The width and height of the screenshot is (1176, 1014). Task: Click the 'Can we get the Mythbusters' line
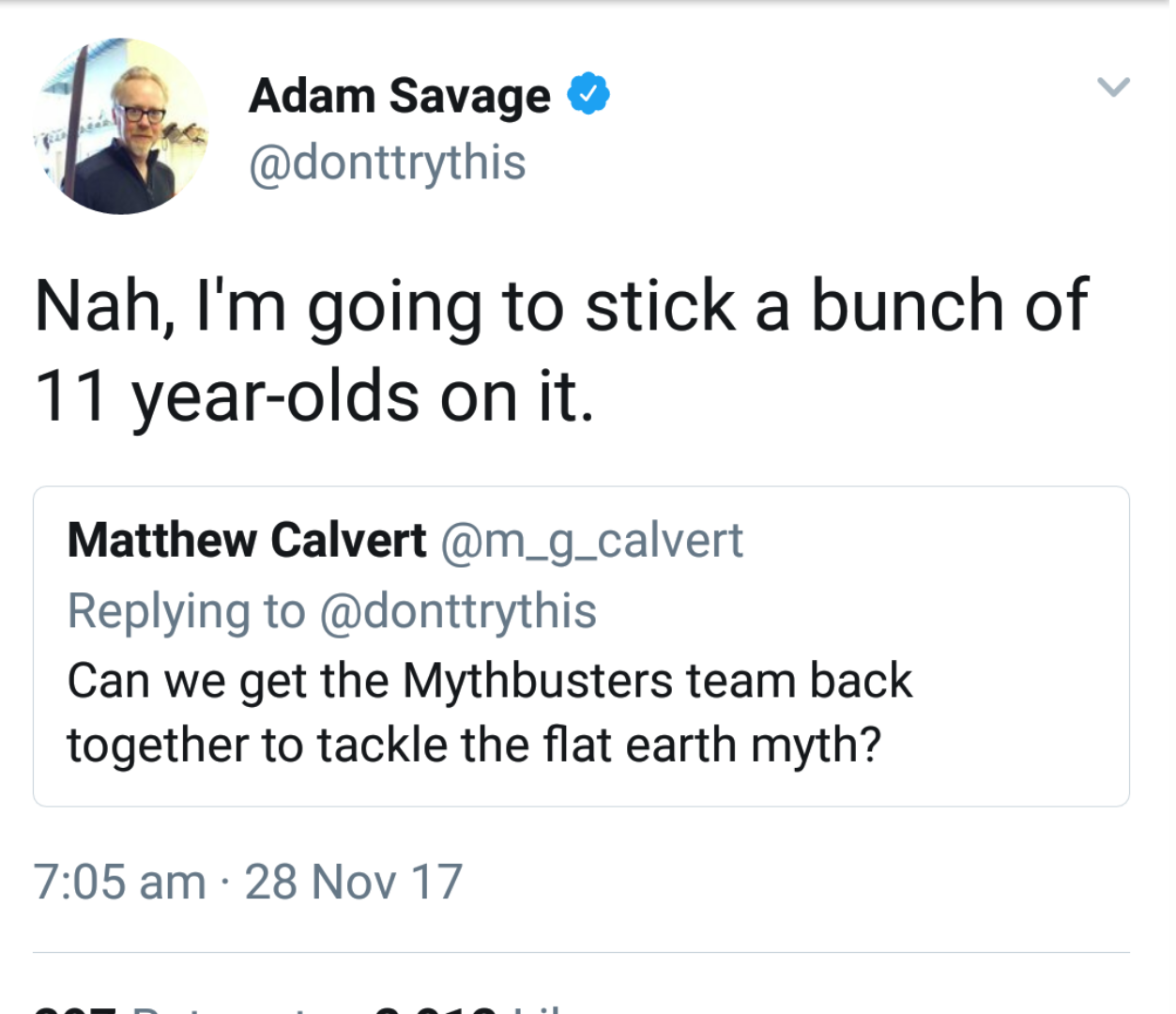pyautogui.click(x=489, y=681)
